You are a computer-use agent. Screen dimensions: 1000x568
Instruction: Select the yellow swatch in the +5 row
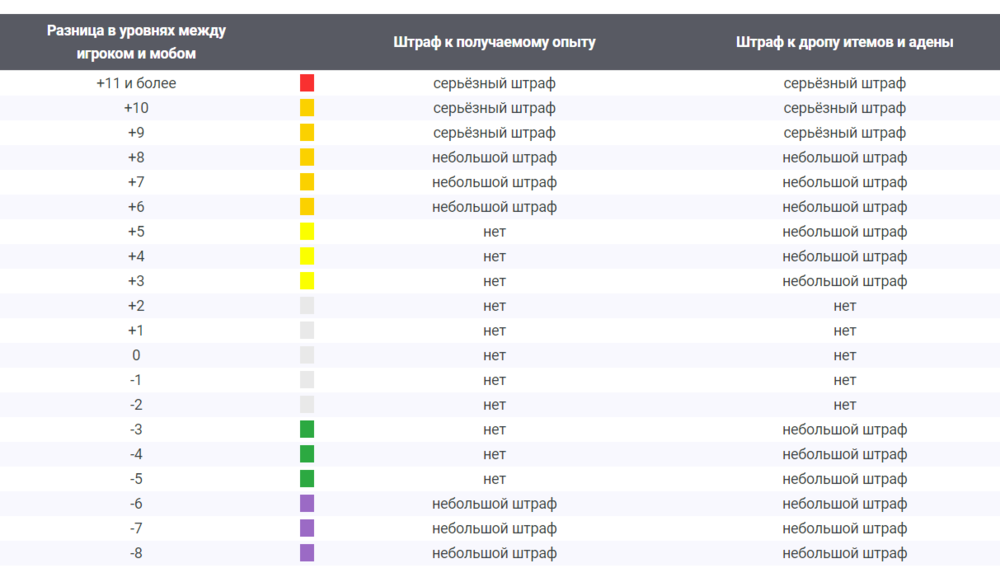[307, 232]
